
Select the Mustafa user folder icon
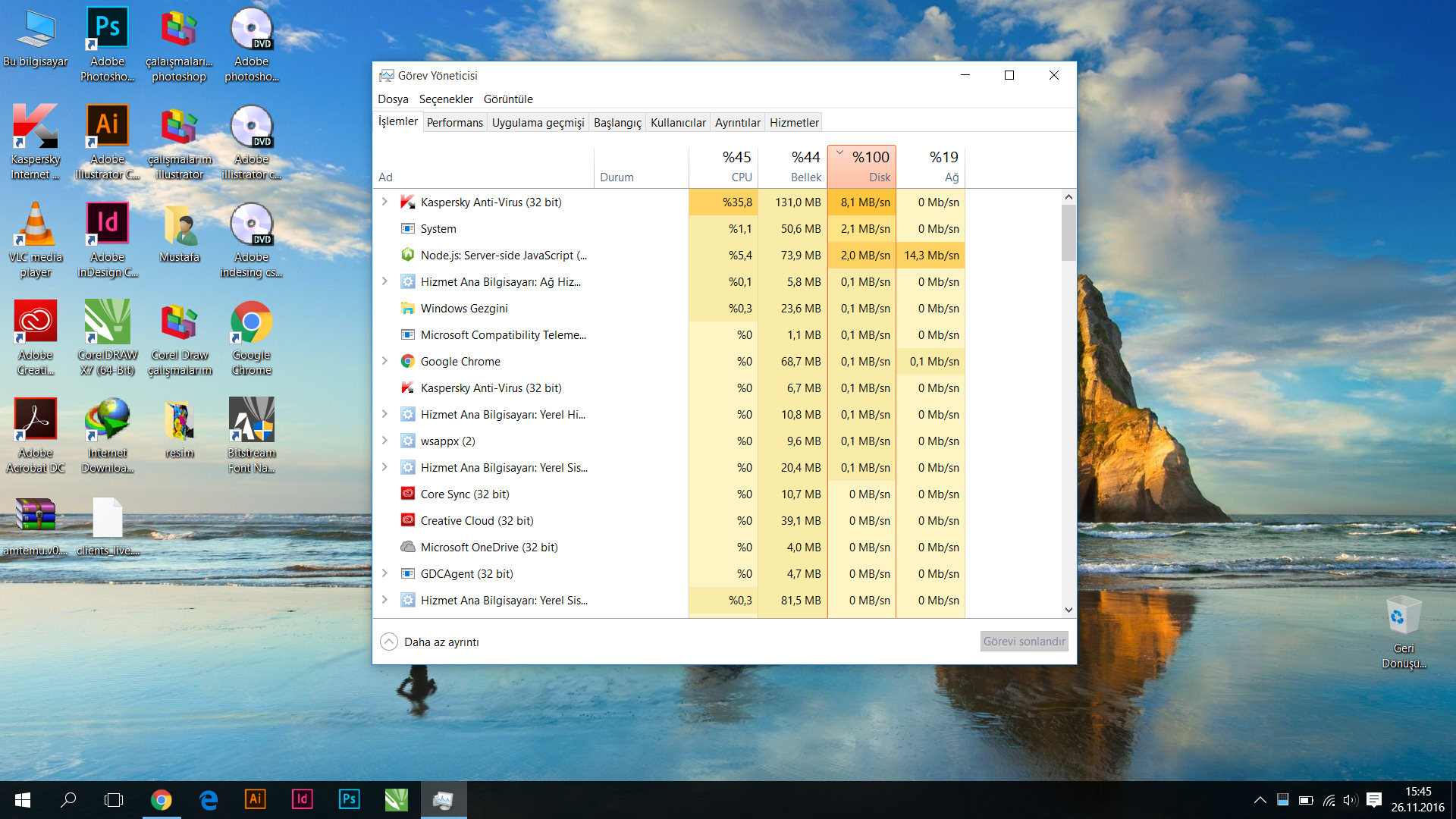point(179,234)
